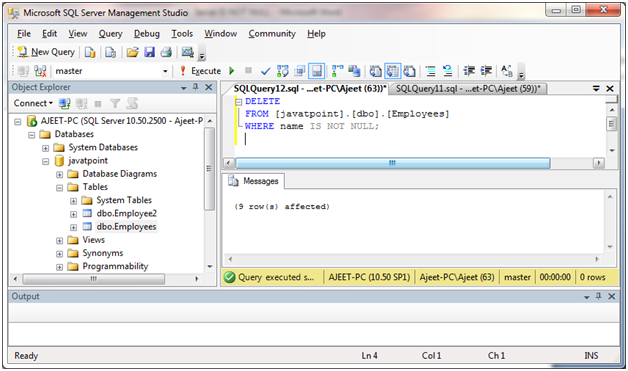Collapse the AJEET-PC server node

[x=18, y=121]
